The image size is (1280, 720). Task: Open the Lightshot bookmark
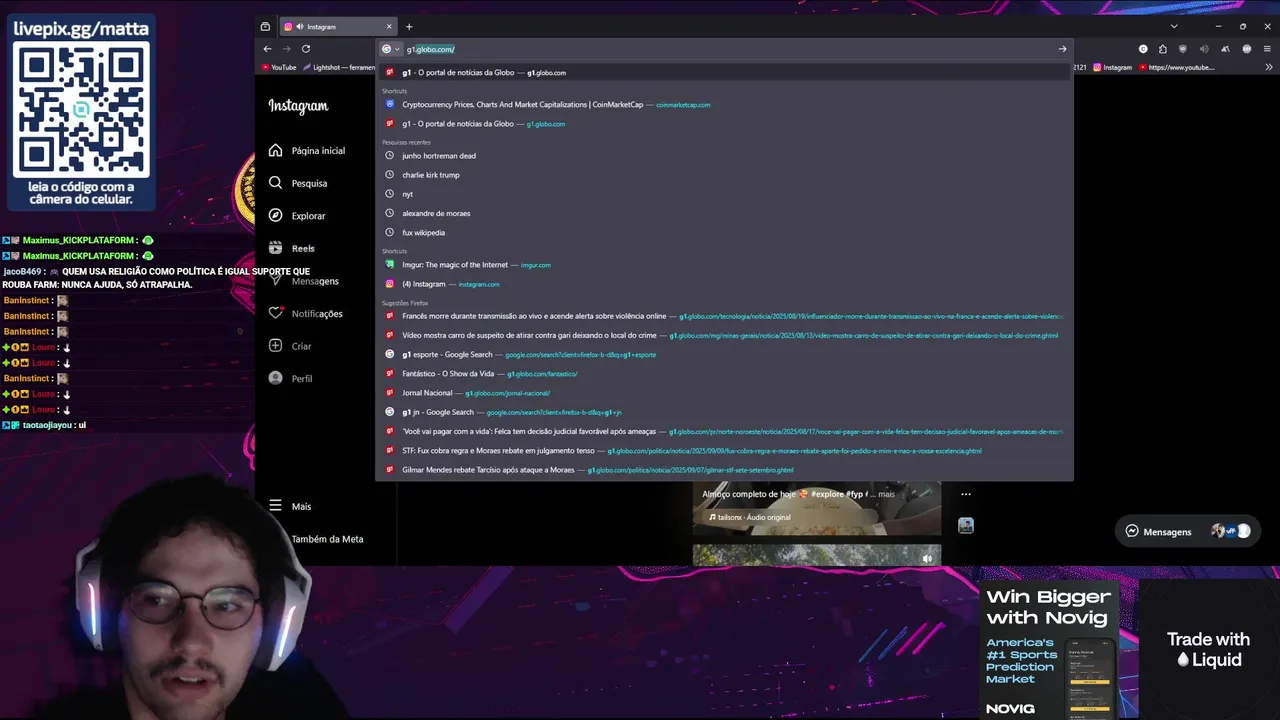click(340, 68)
